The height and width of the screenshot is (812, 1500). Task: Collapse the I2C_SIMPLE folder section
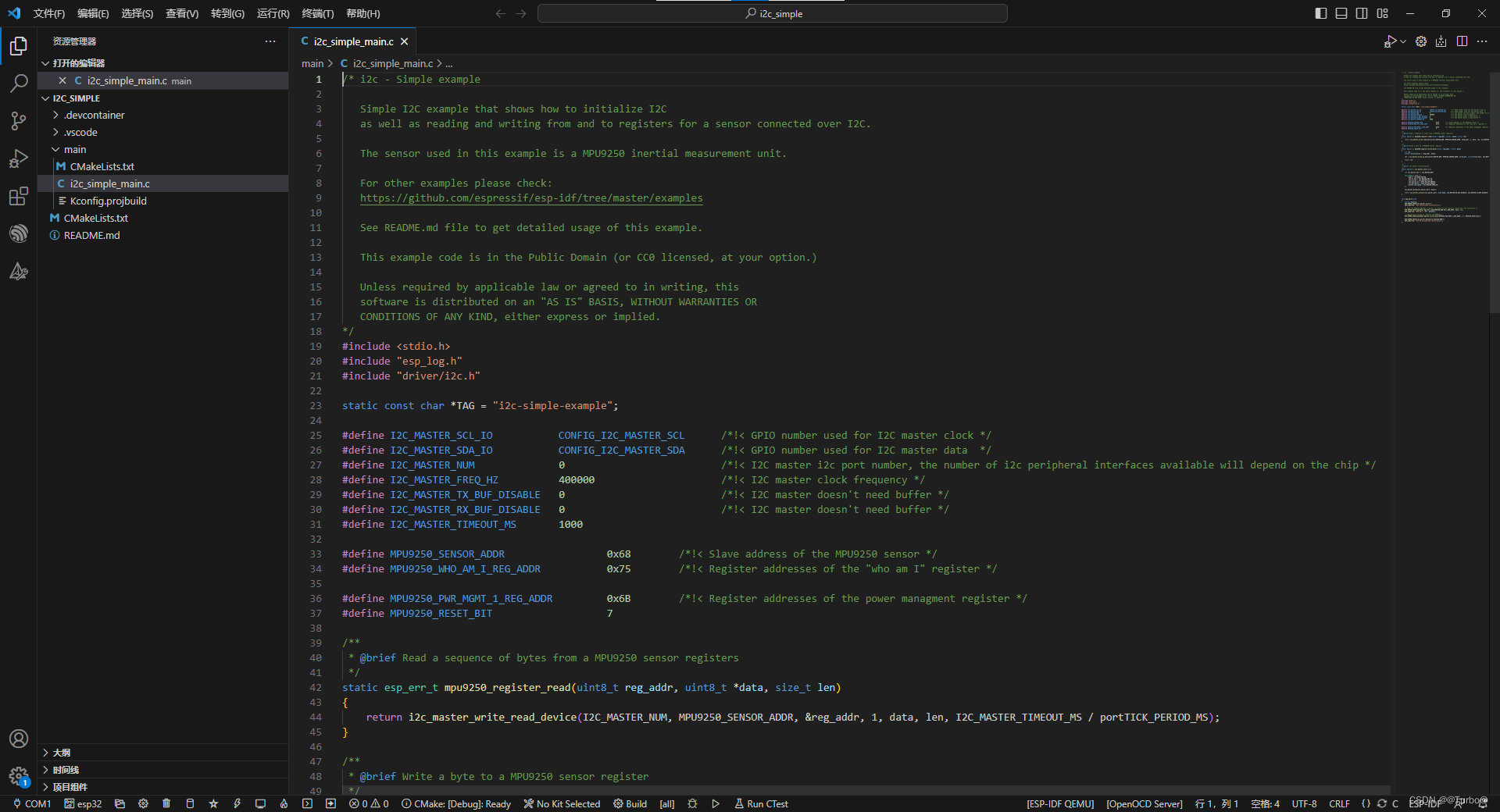163,98
